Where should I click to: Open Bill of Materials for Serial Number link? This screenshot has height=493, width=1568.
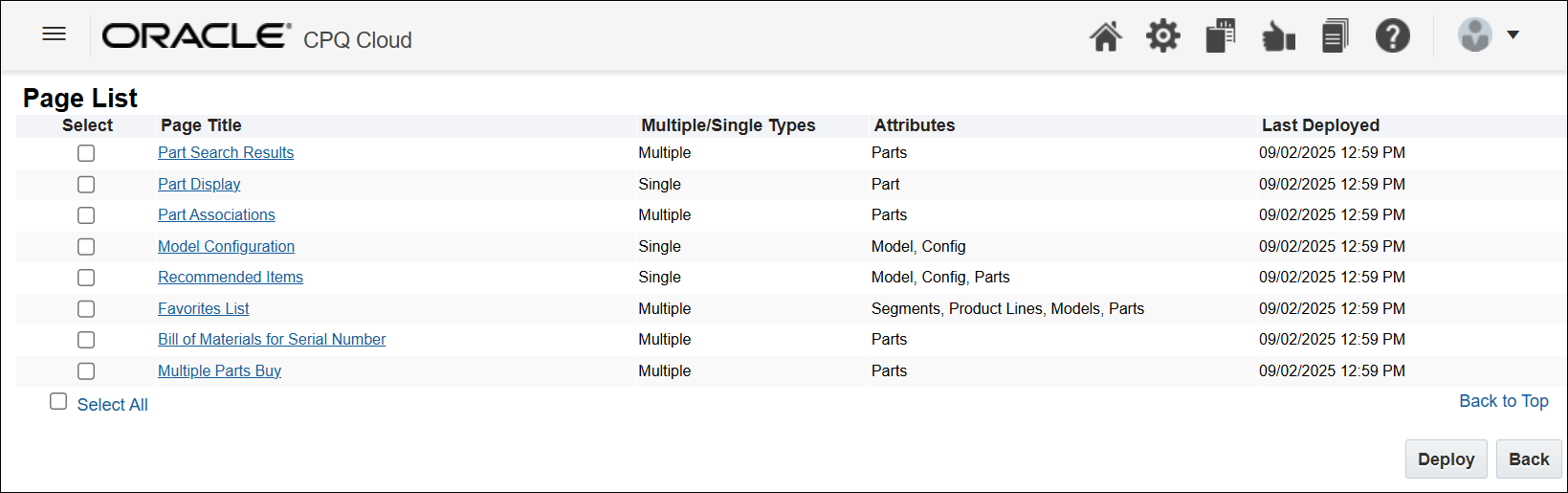coord(272,340)
